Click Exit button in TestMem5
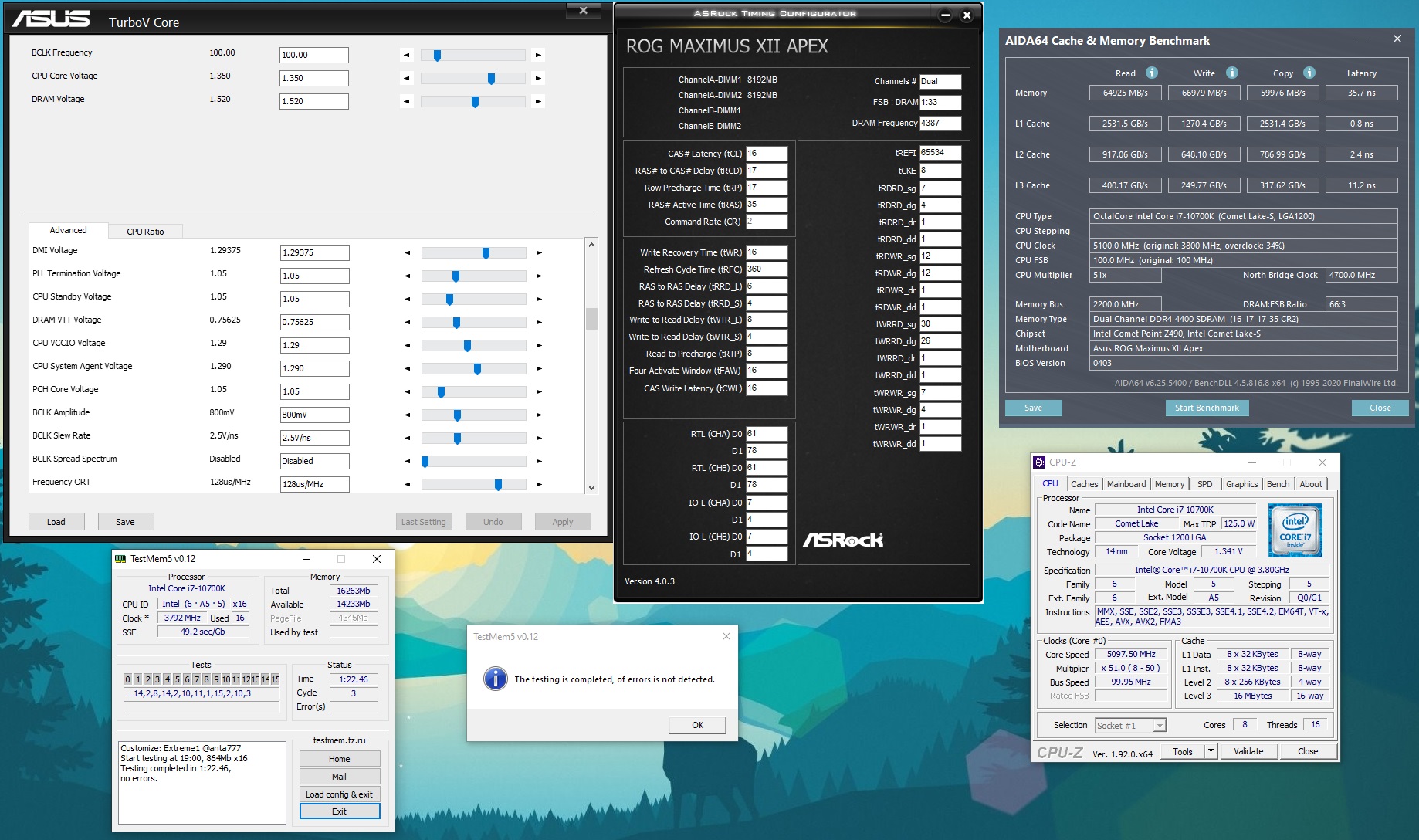The width and height of the screenshot is (1419, 840). 340,811
